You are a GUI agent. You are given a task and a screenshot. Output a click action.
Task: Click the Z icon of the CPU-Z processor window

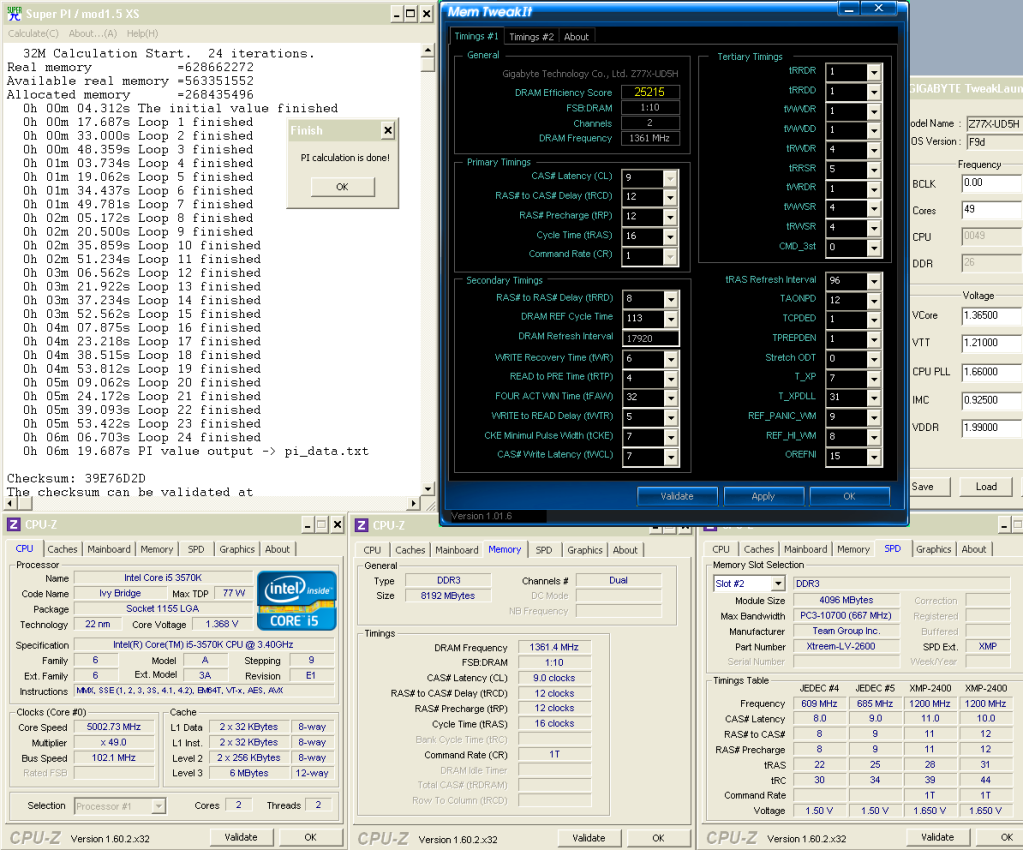pos(13,525)
